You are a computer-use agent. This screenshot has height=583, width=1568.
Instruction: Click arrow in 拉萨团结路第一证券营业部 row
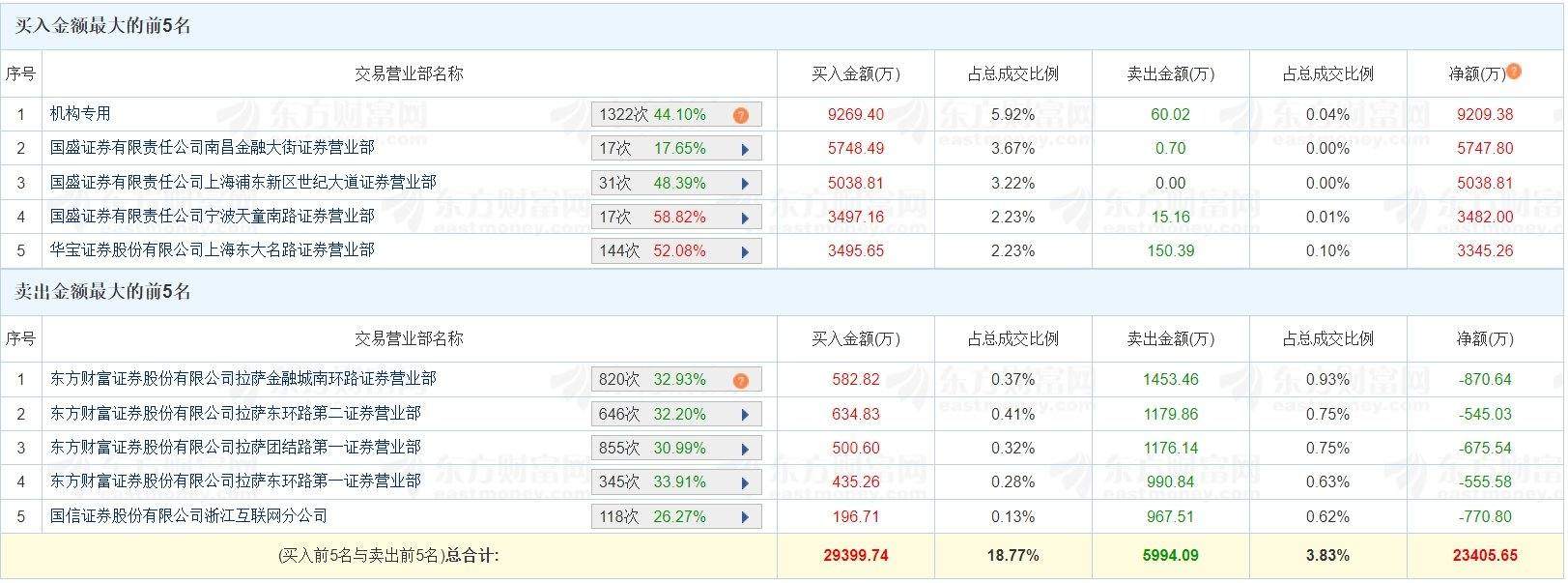[745, 449]
